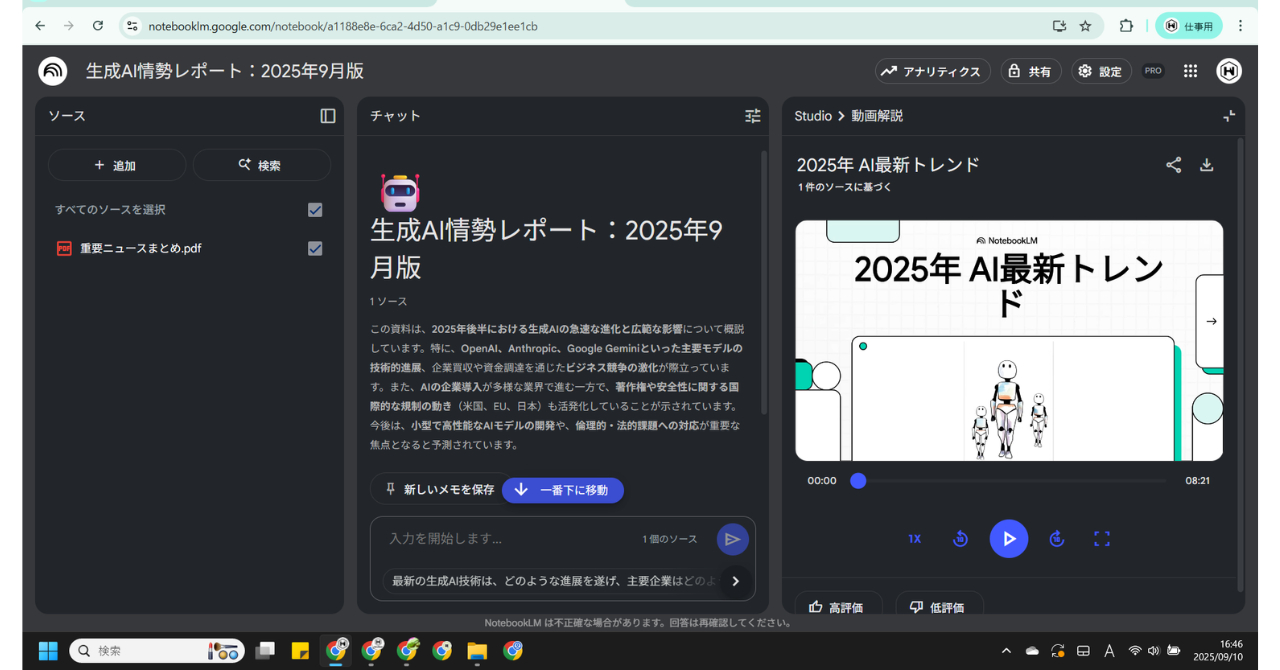This screenshot has height=670, width=1280.
Task: Toggle 1X playback speed
Action: [x=914, y=538]
